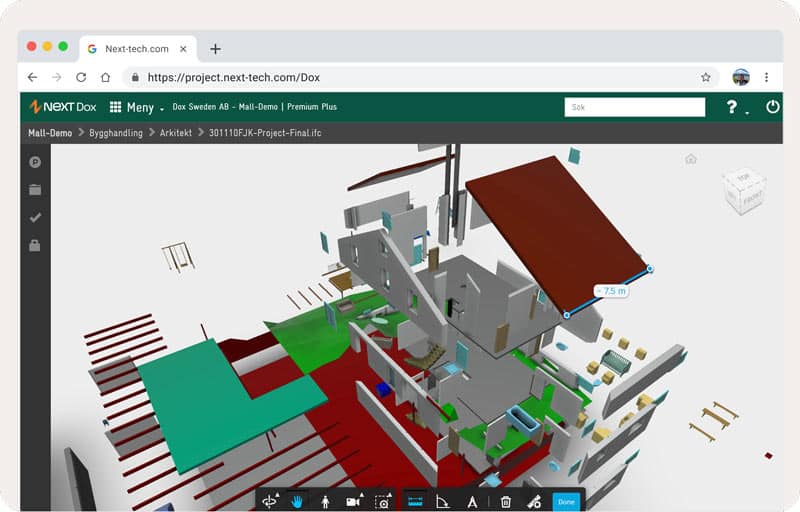Click the power logout icon
This screenshot has height=512, width=800.
click(772, 107)
